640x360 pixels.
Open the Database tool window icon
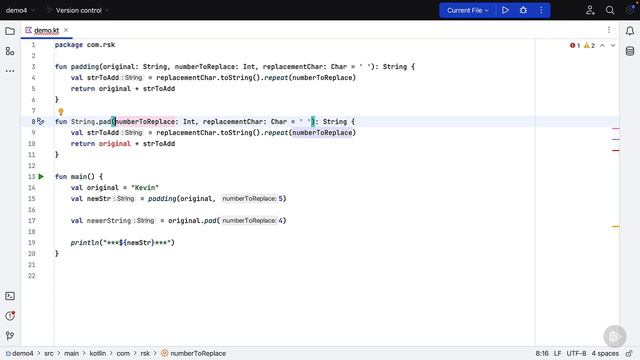[x=630, y=51]
